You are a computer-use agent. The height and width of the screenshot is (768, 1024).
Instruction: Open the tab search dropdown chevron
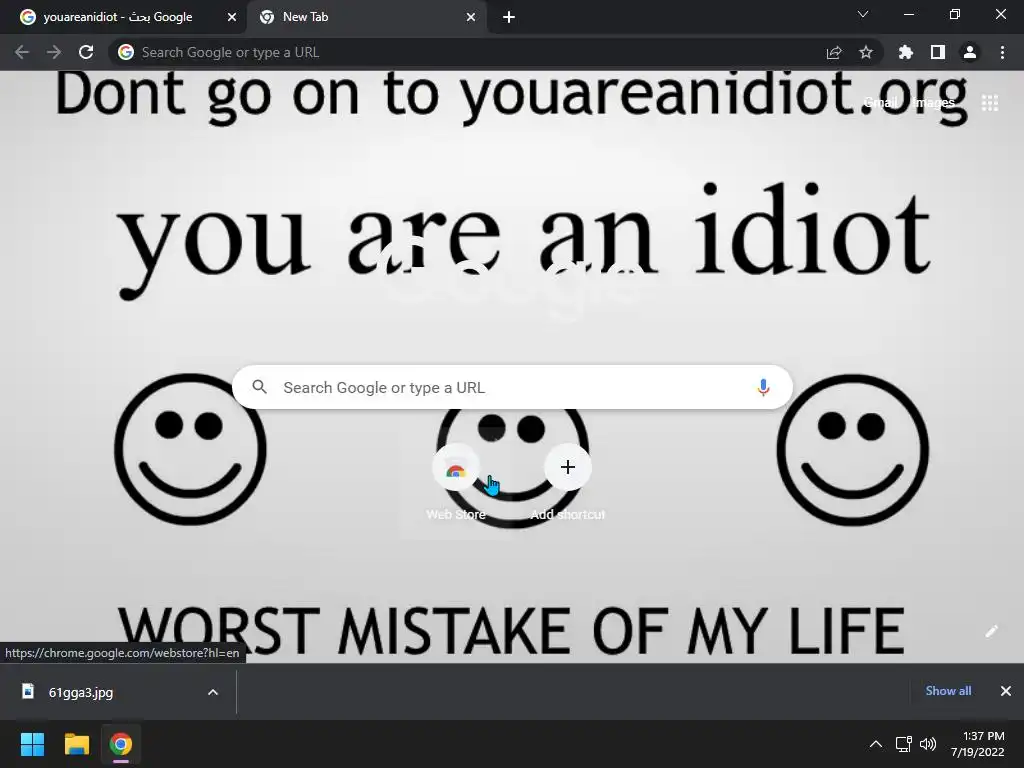[x=863, y=14]
